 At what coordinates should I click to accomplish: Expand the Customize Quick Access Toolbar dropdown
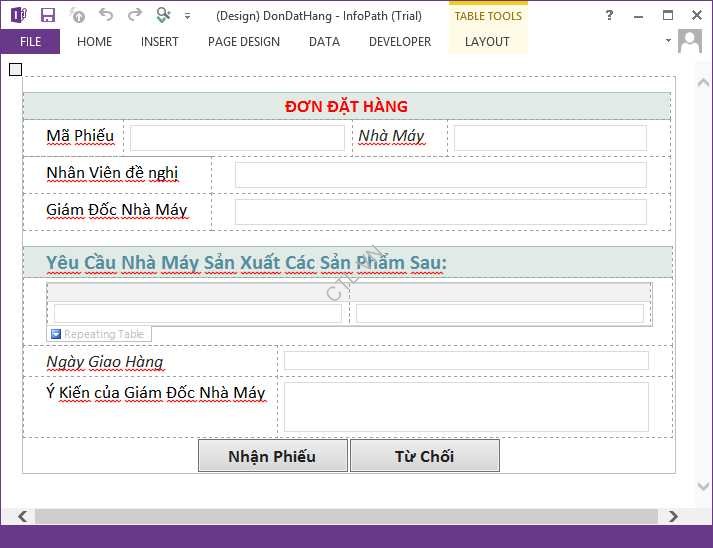[x=188, y=16]
